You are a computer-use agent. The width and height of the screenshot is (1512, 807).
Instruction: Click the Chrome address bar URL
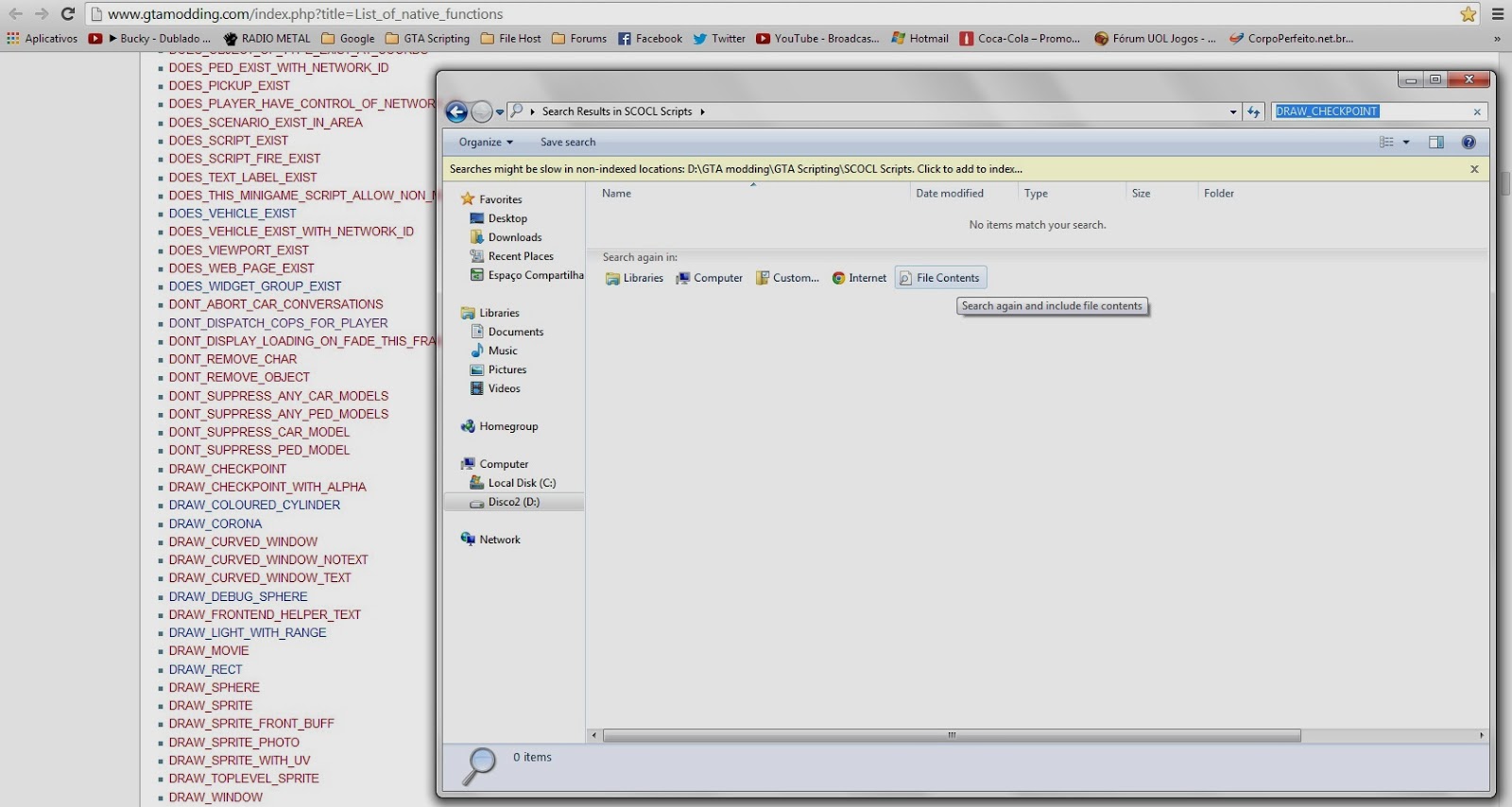(x=305, y=14)
